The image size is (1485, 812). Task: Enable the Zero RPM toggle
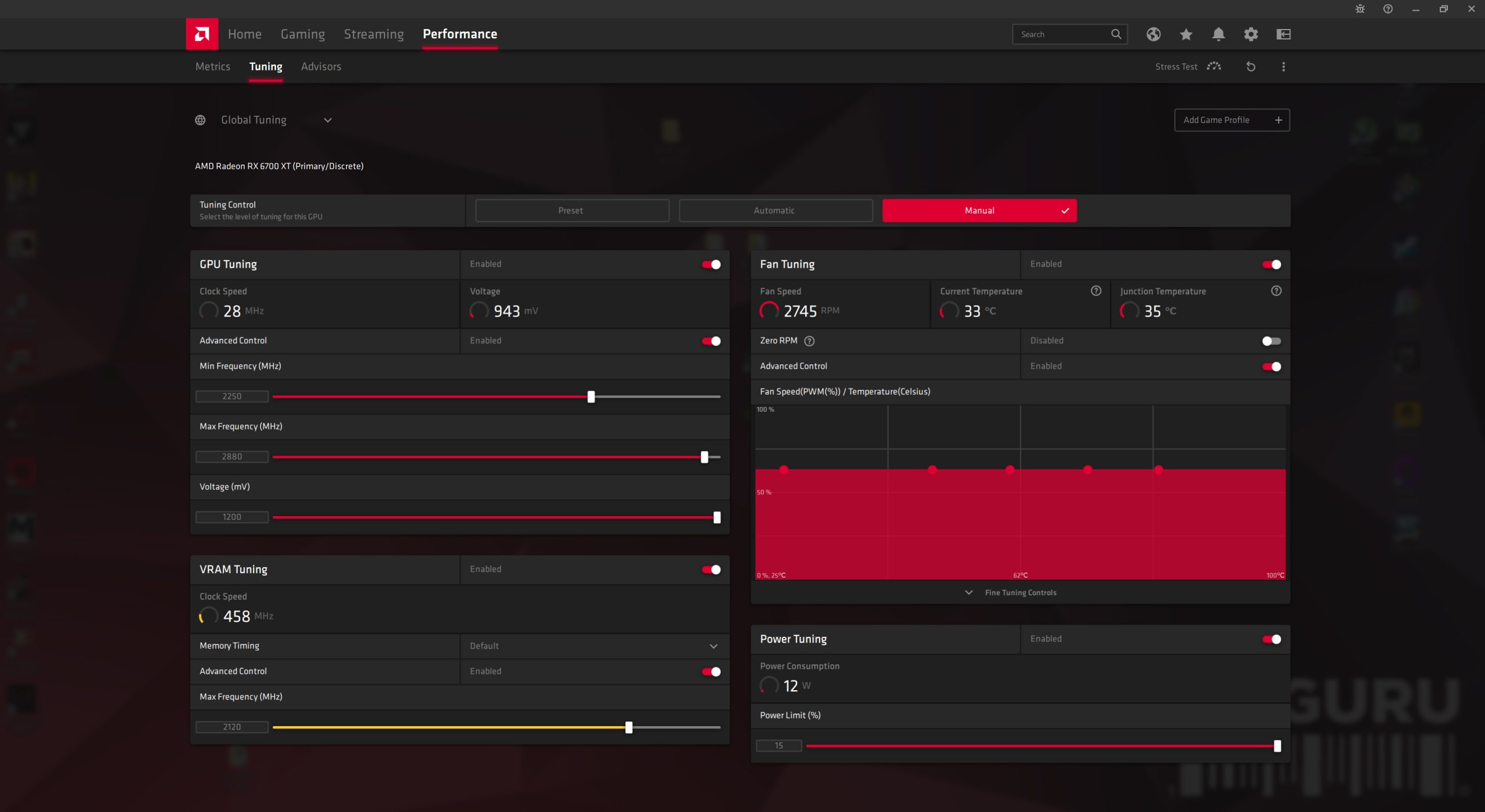point(1271,341)
